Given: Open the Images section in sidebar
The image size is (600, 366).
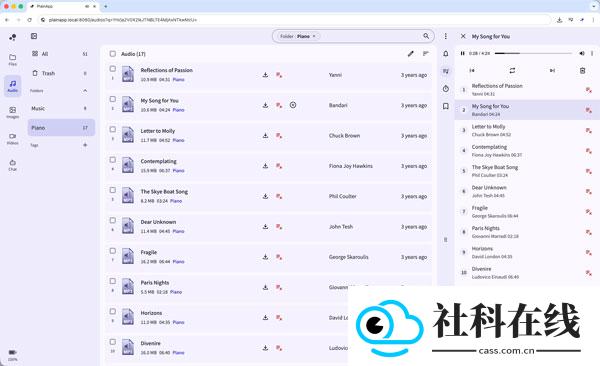Looking at the screenshot, I should coord(13,112).
